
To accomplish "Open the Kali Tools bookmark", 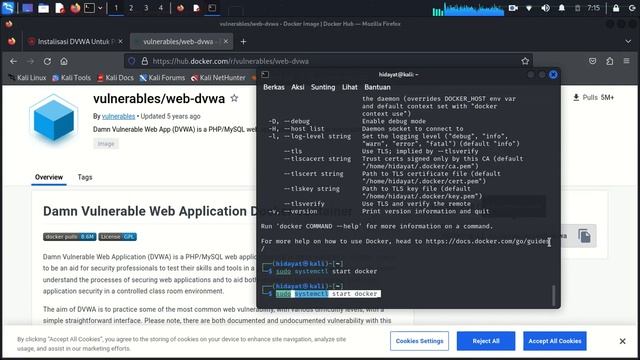I will [x=71, y=78].
